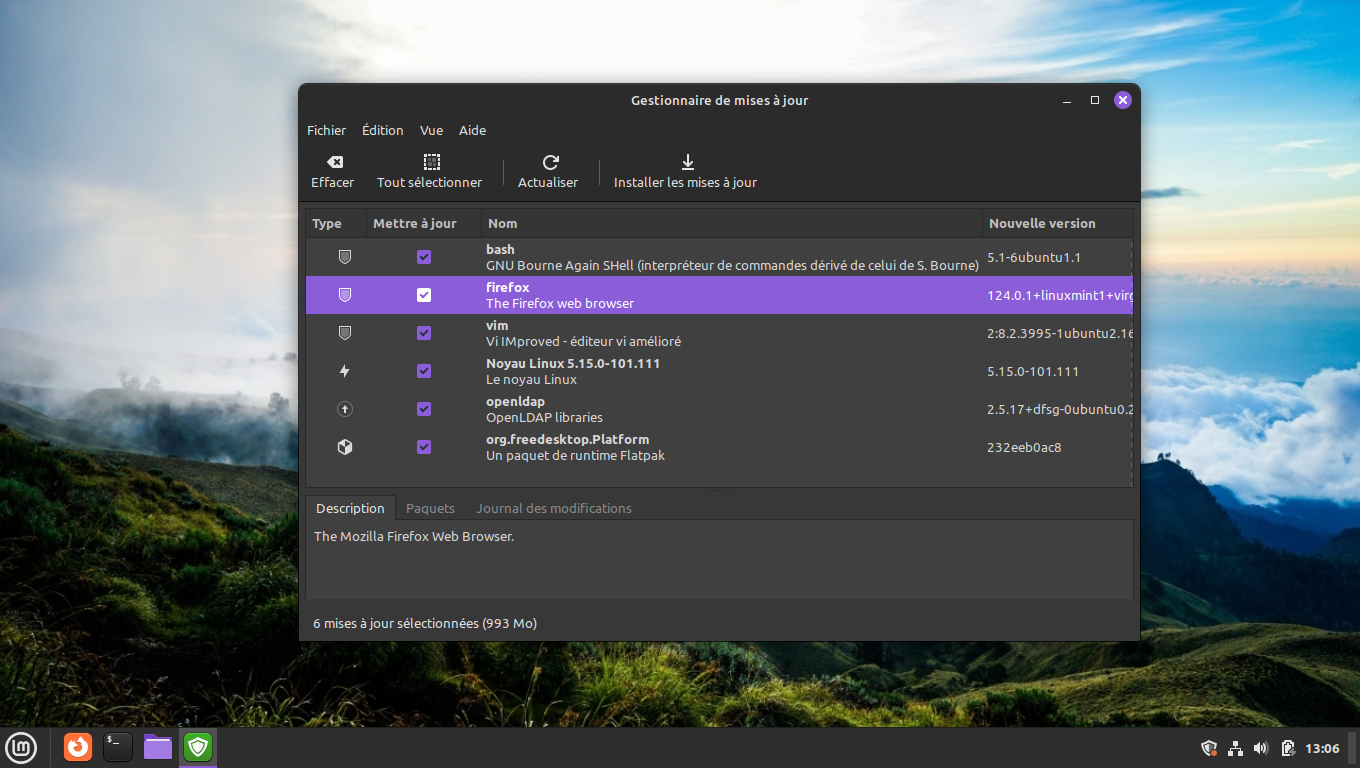Screen dimensions: 1360x768
Task: Uncheck the bash update checkbox
Action: (x=424, y=257)
